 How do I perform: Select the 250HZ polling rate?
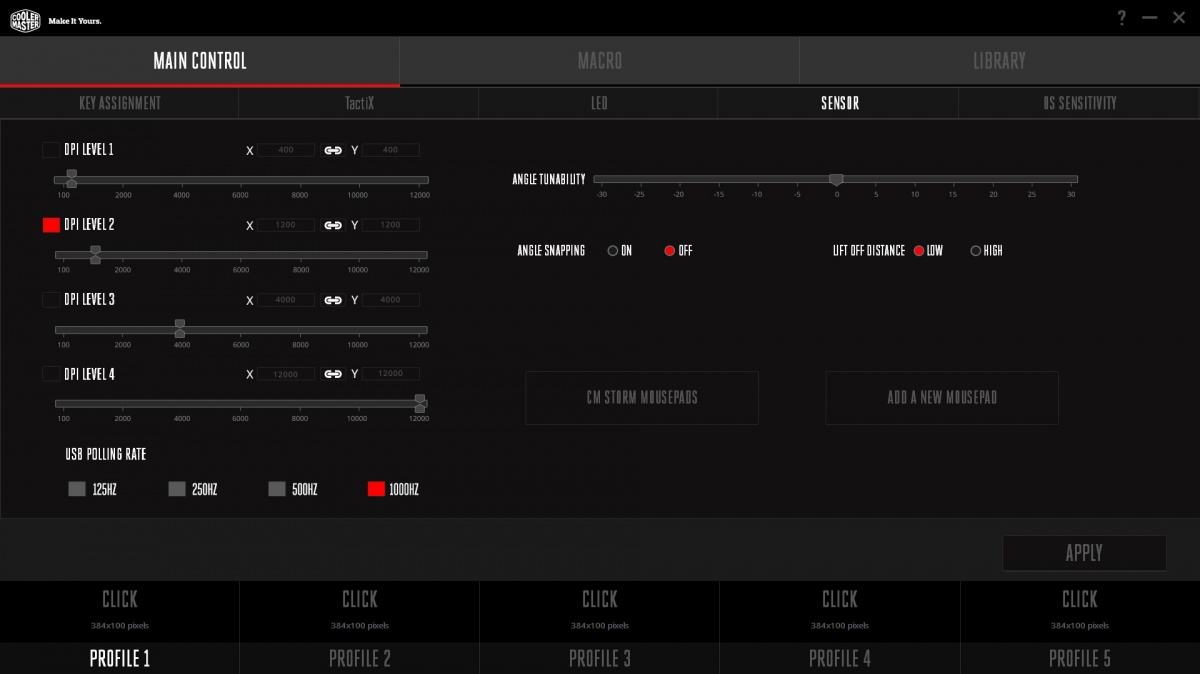[x=177, y=489]
